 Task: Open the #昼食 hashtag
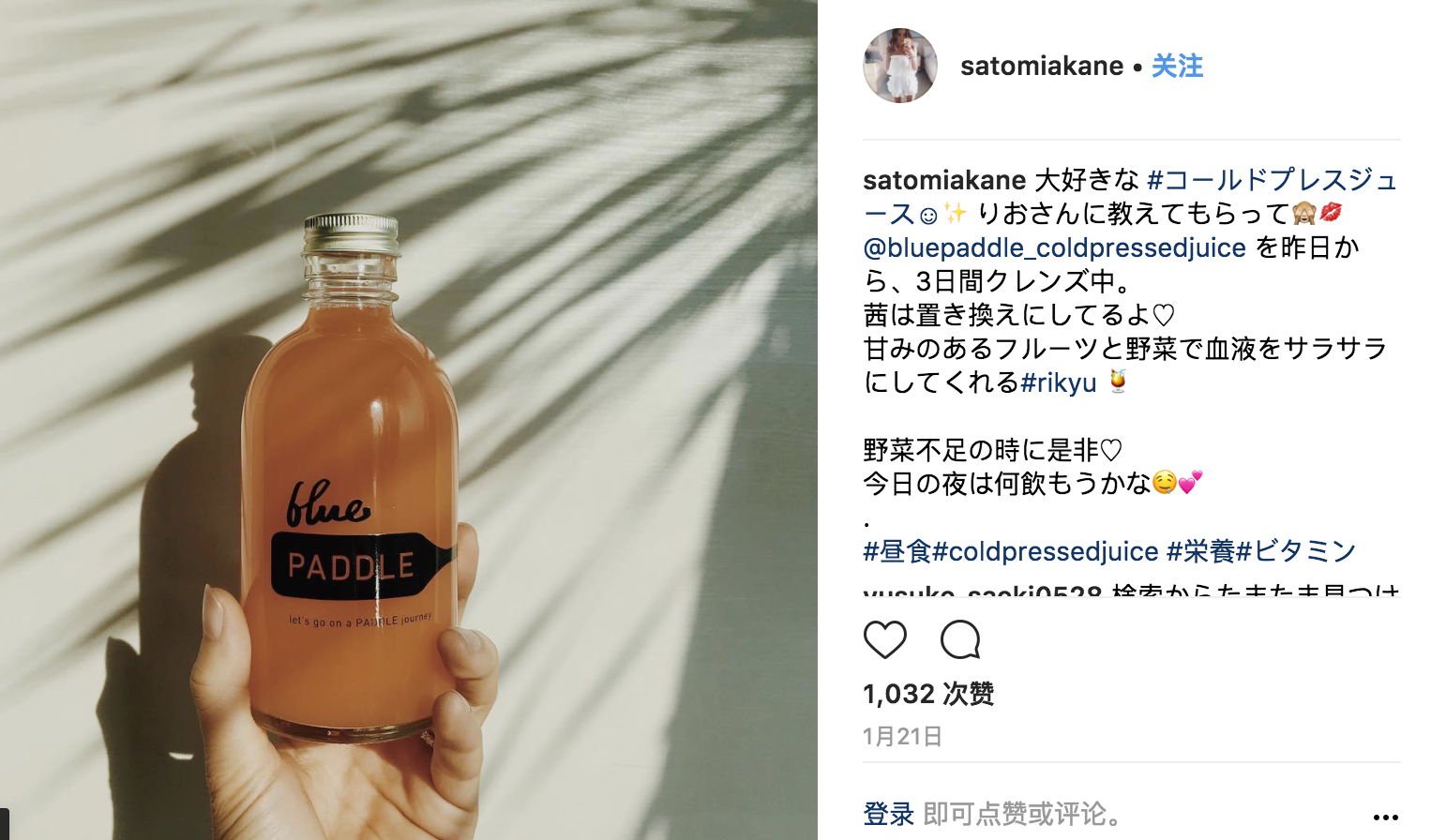tap(896, 551)
